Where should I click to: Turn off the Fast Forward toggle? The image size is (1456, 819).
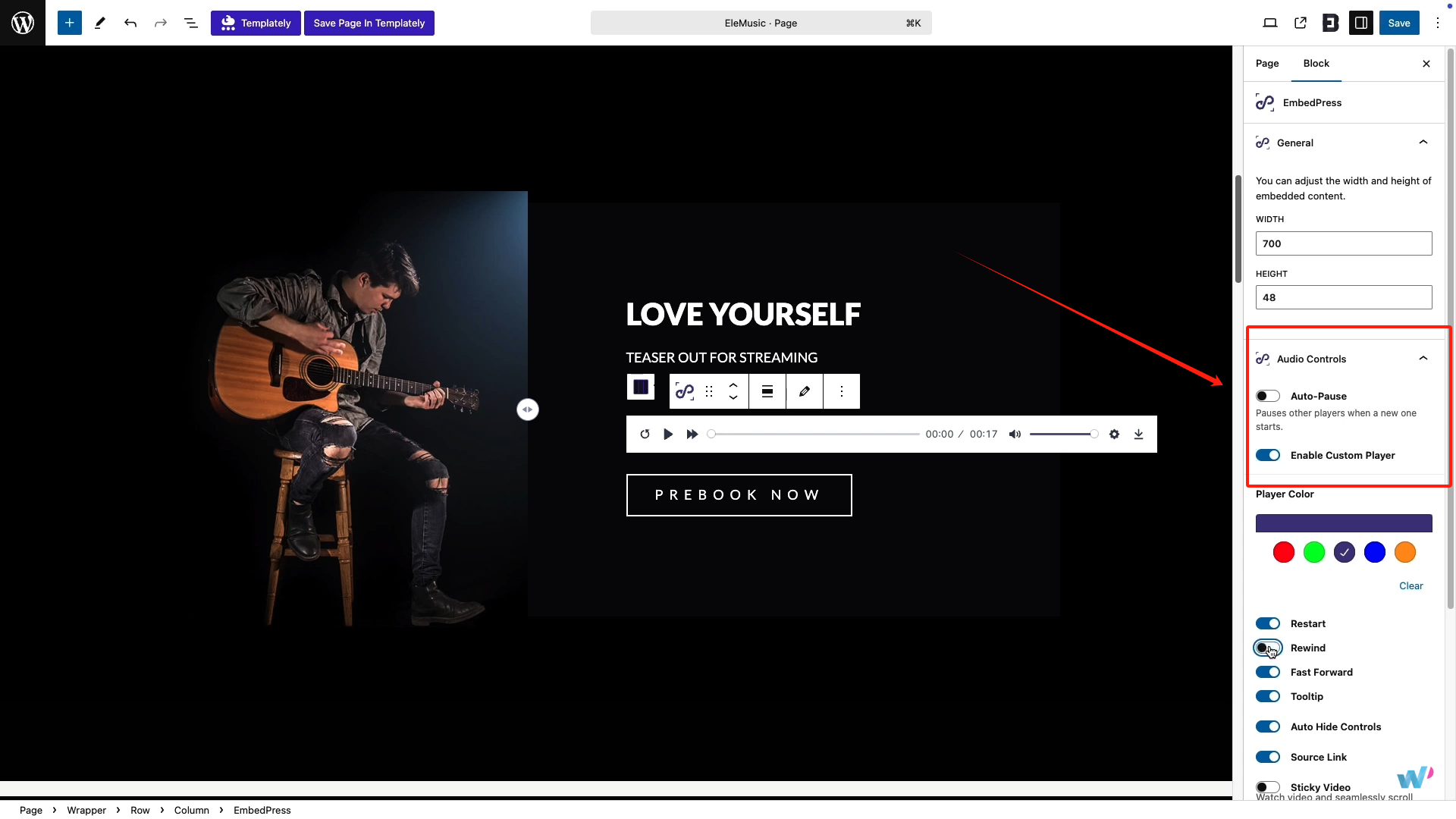tap(1268, 672)
